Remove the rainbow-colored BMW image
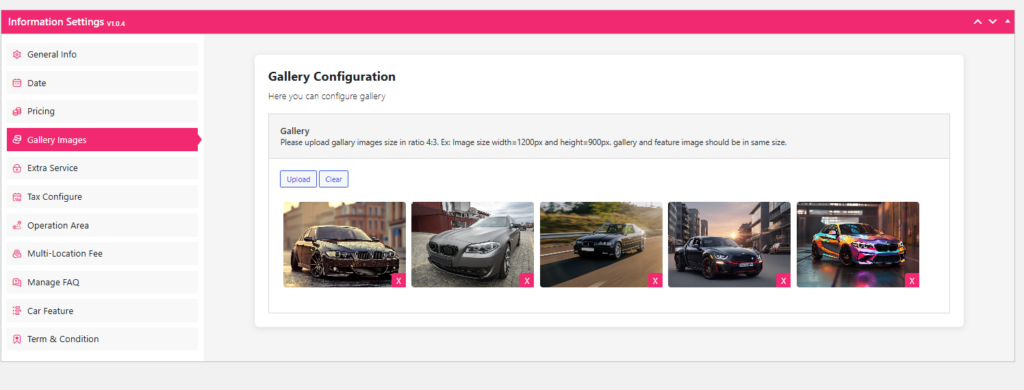Viewport: 1024px width, 390px height. click(x=912, y=280)
